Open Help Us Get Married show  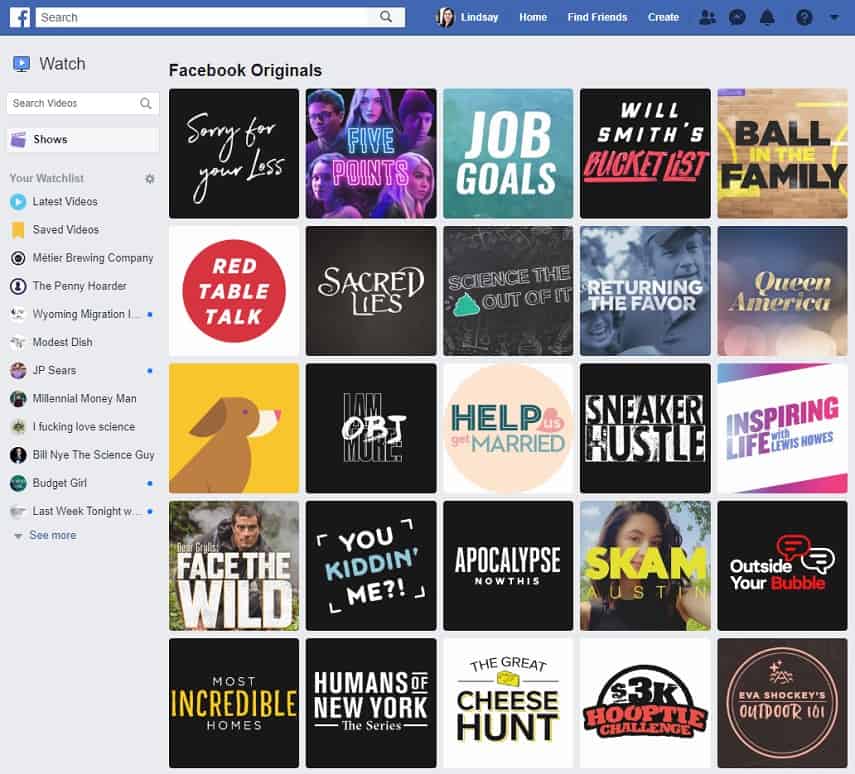coord(508,428)
